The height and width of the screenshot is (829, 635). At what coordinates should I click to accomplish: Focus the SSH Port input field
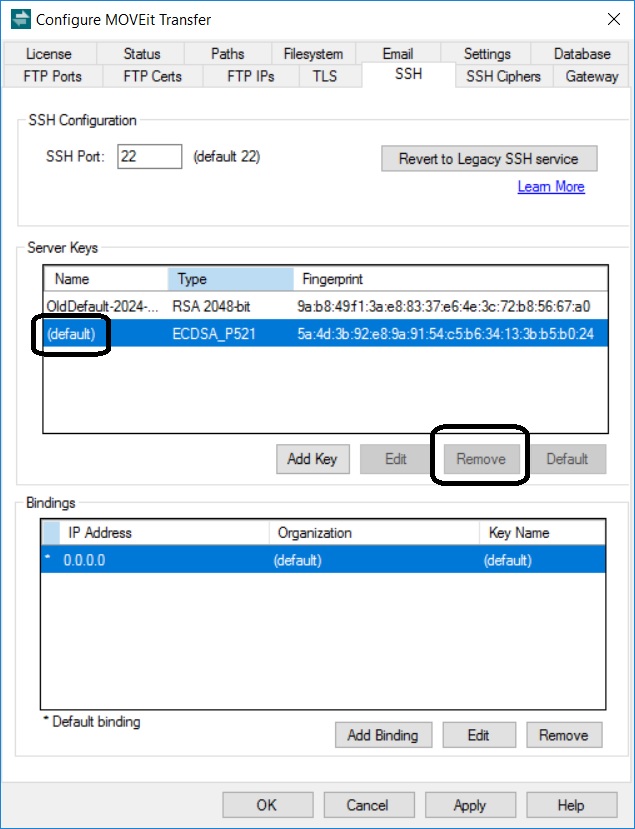pyautogui.click(x=150, y=156)
